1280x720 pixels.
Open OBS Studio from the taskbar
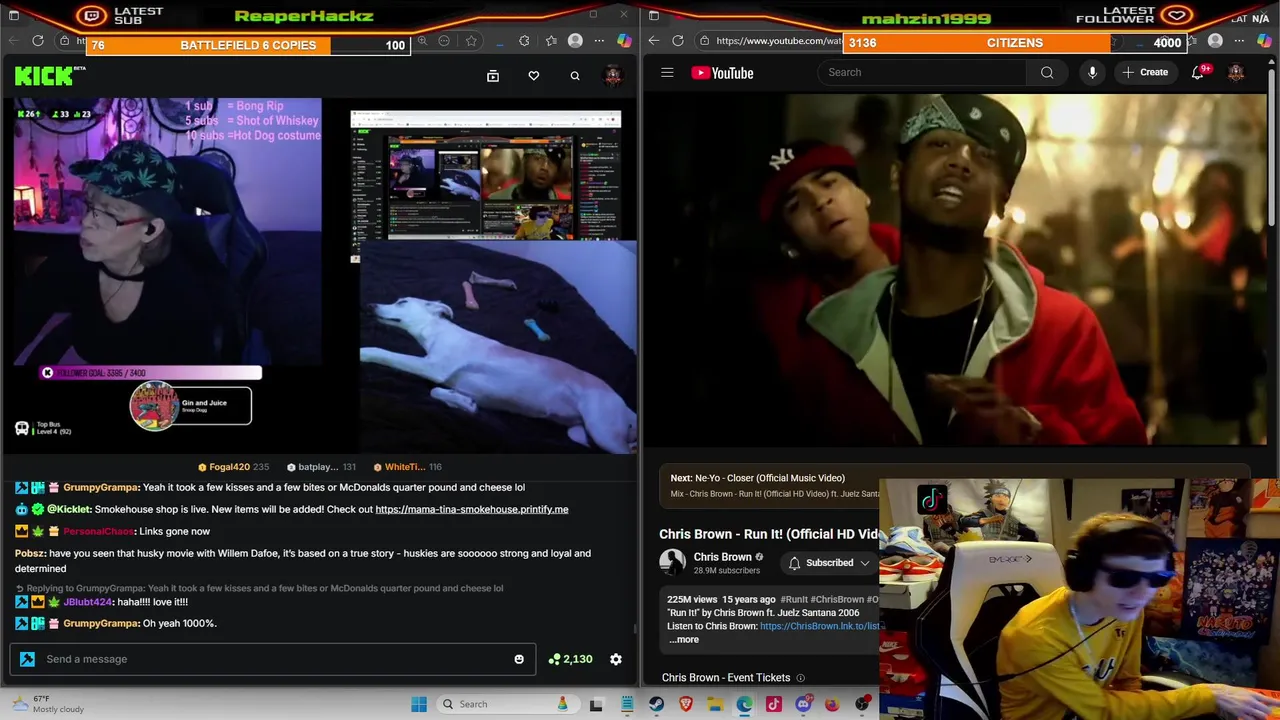point(862,704)
